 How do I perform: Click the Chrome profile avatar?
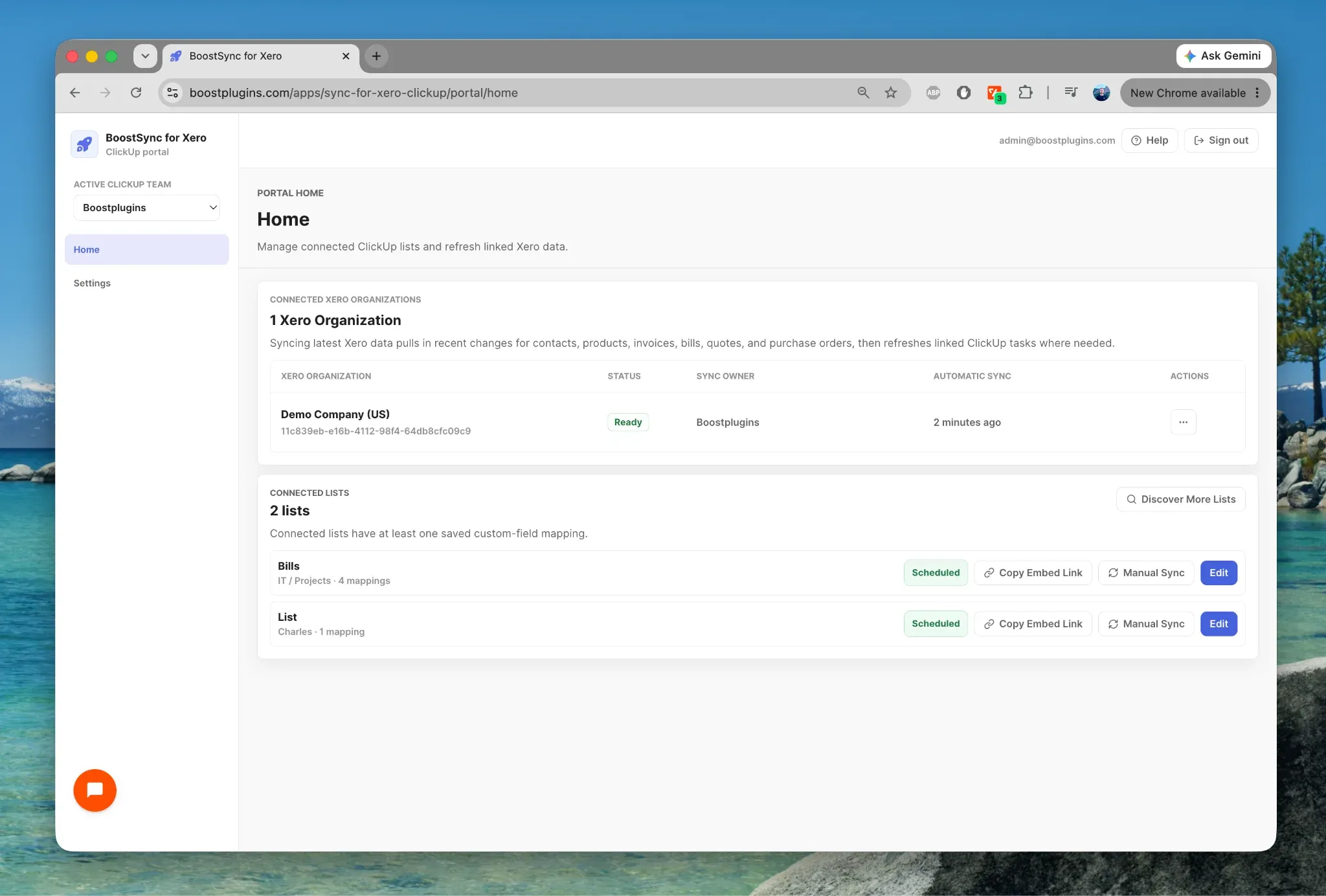coord(1101,93)
